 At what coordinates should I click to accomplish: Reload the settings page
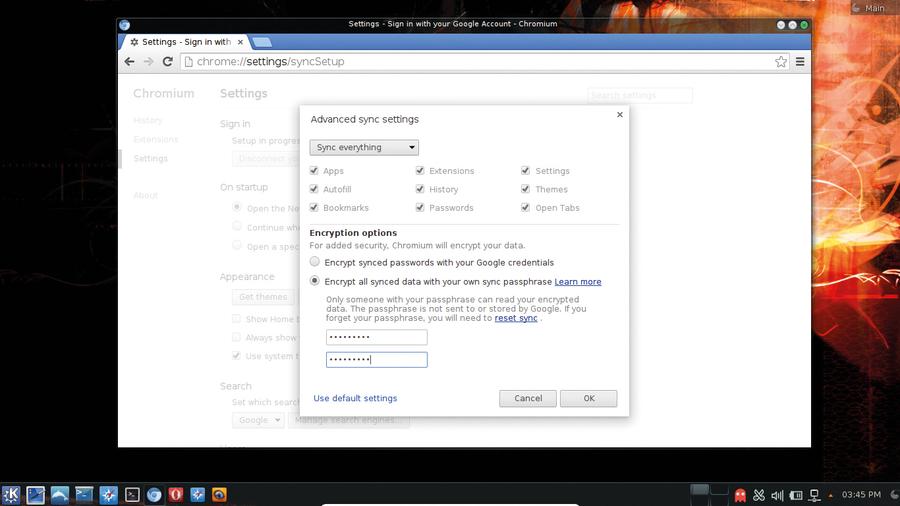[x=168, y=61]
